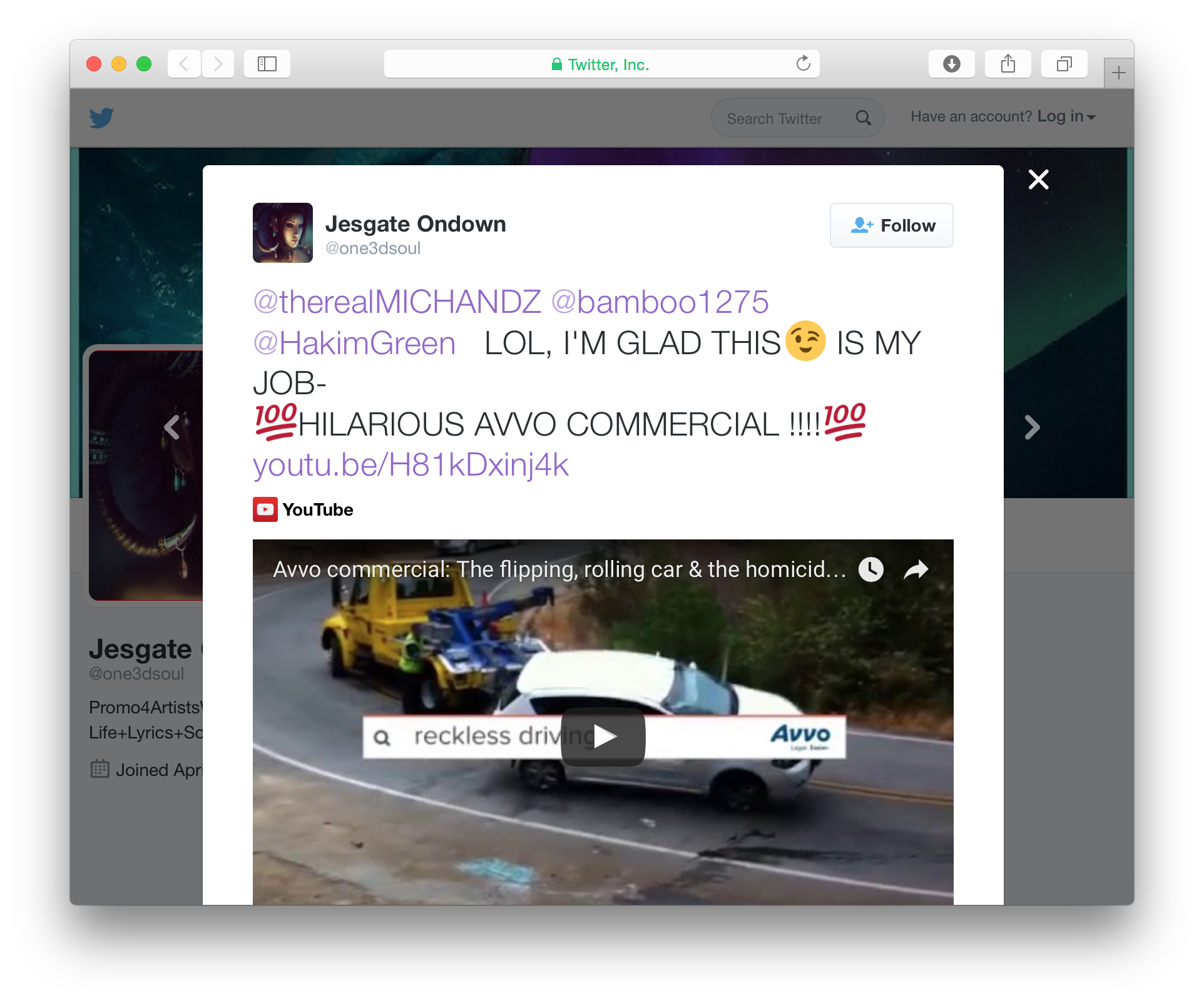Click the Jesgate Ondown name in tweet

click(416, 224)
